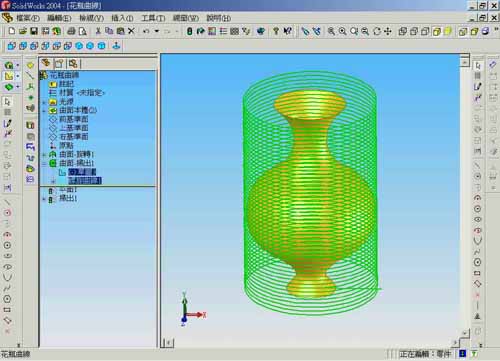Select the Pan view arrows icon
This screenshot has height=361, width=500.
pos(388,31)
